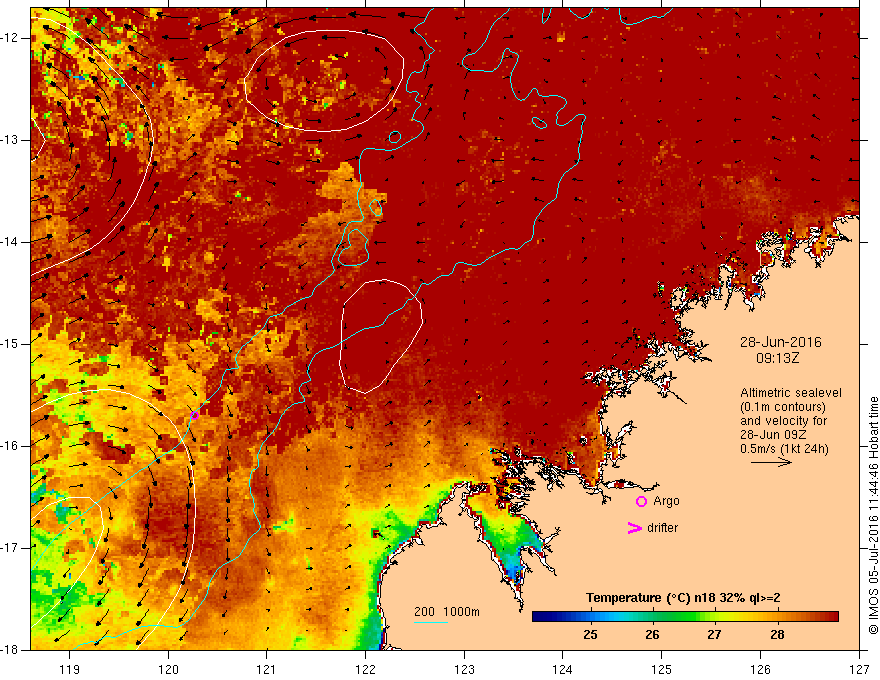880x680 pixels.
Task: Click longitude axis label 127
Action: [859, 669]
